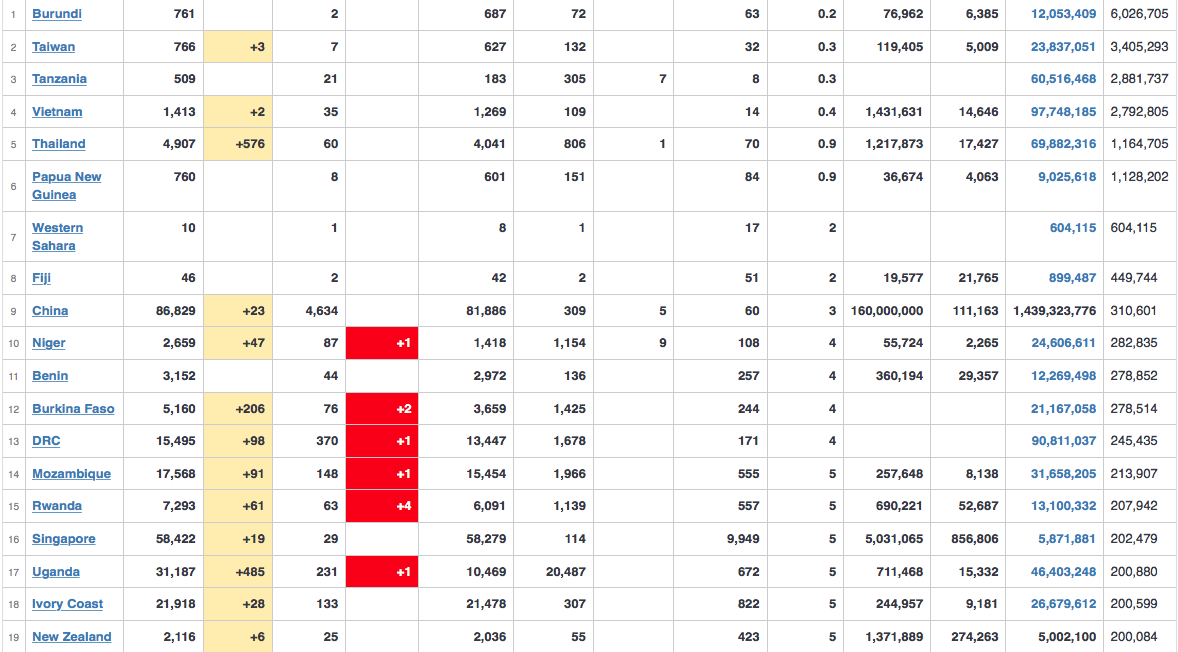Open the Singapore country link
The image size is (1178, 652).
coord(64,539)
